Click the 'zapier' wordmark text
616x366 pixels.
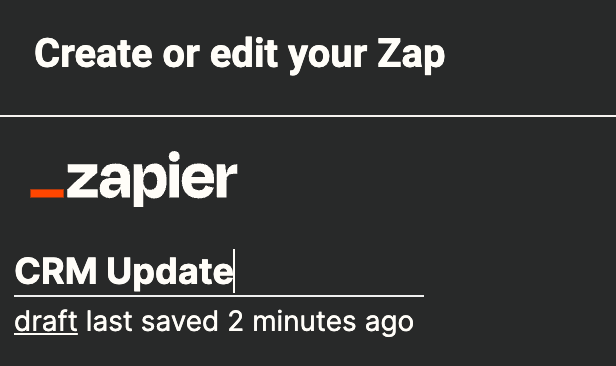tap(152, 179)
